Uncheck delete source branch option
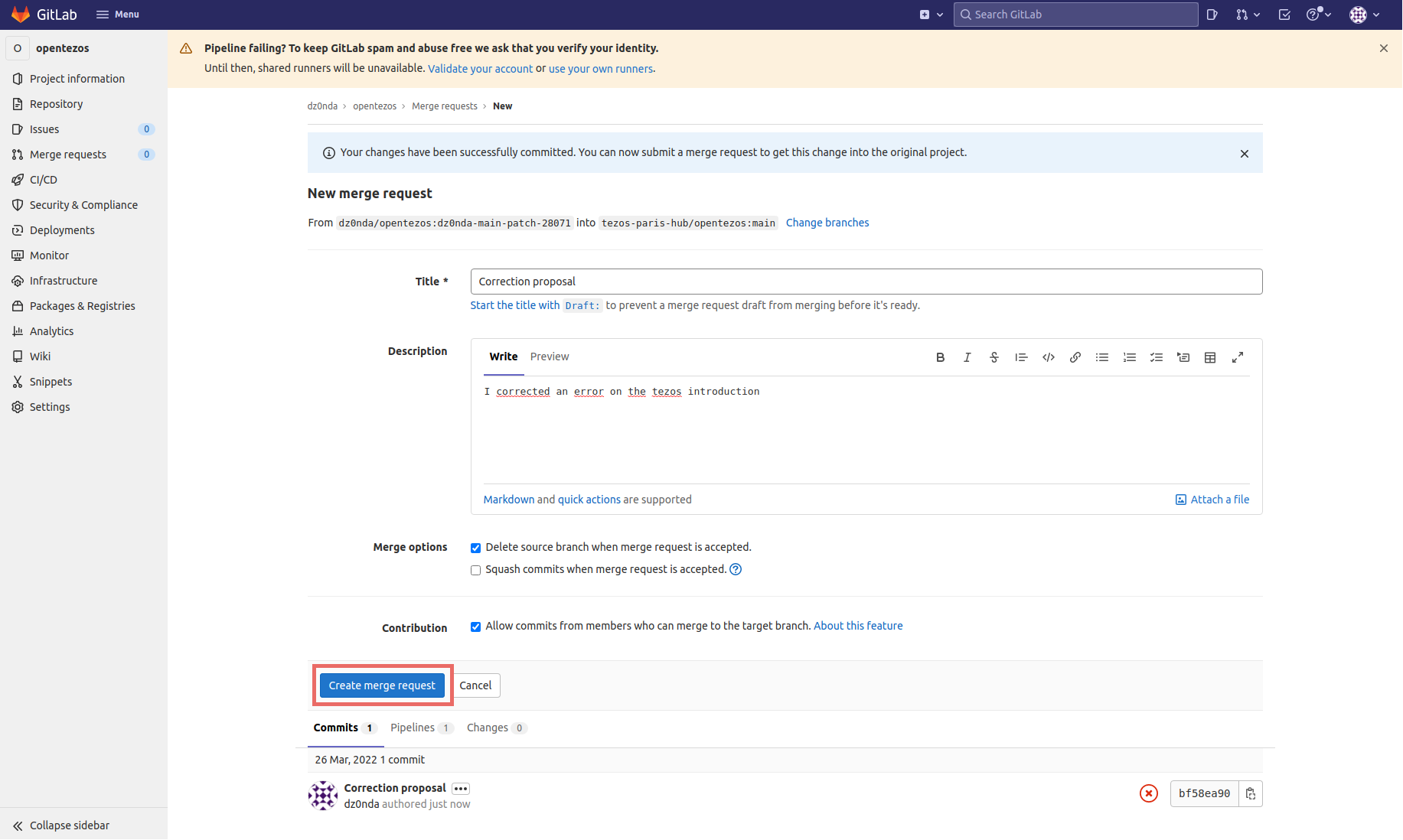Screen dimensions: 1403x840 475,548
